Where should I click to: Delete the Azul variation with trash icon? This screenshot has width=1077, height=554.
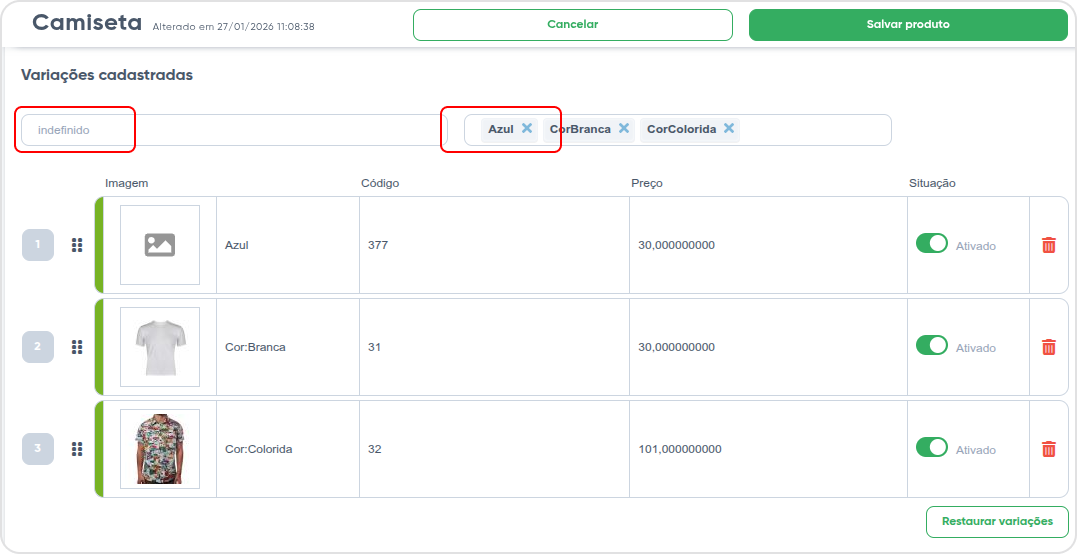[1049, 245]
